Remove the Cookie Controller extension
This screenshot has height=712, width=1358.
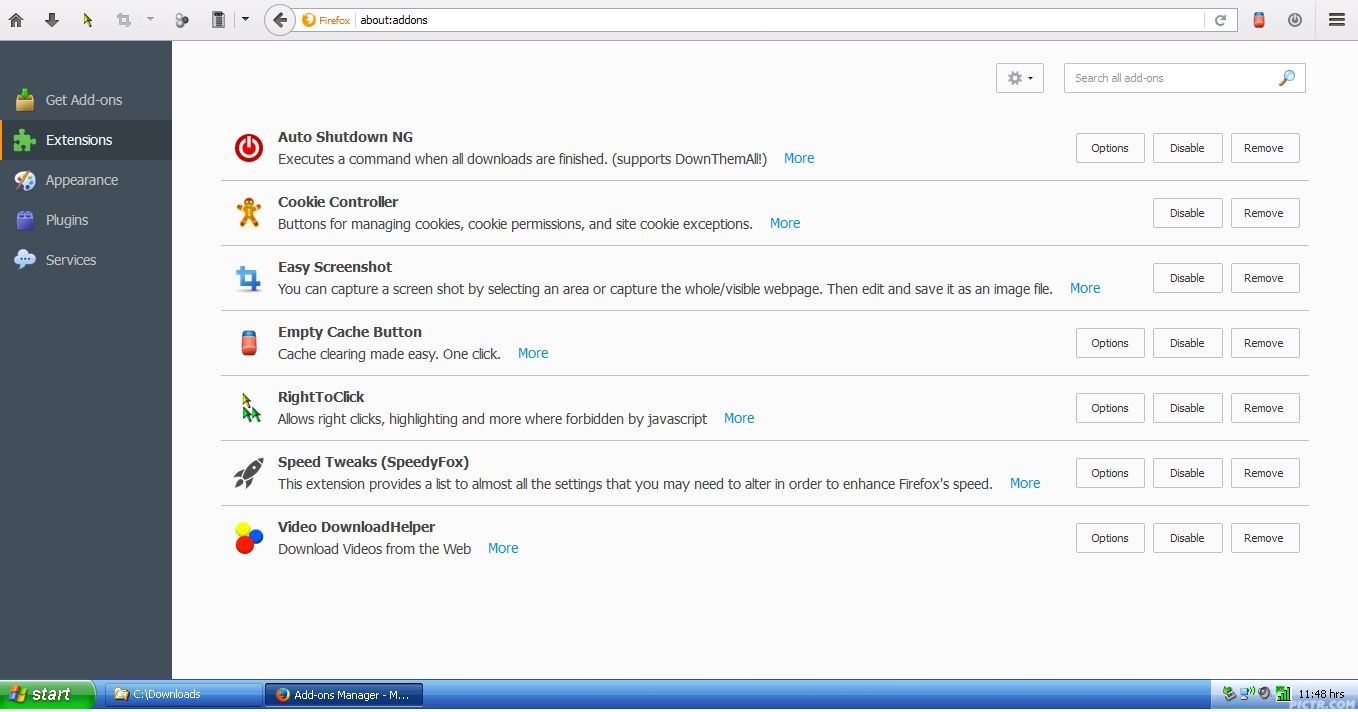coord(1264,213)
